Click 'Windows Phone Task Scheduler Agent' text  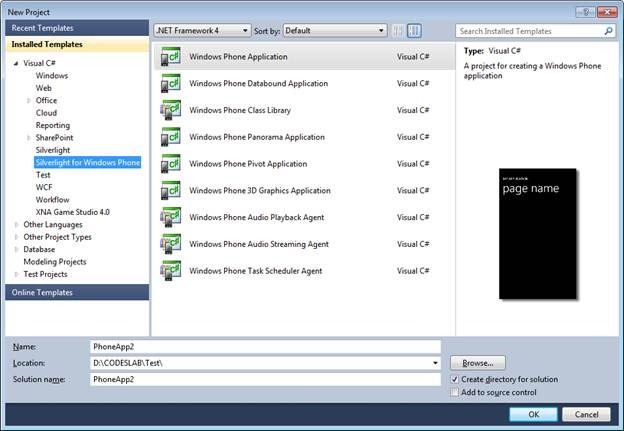pyautogui.click(x=255, y=271)
